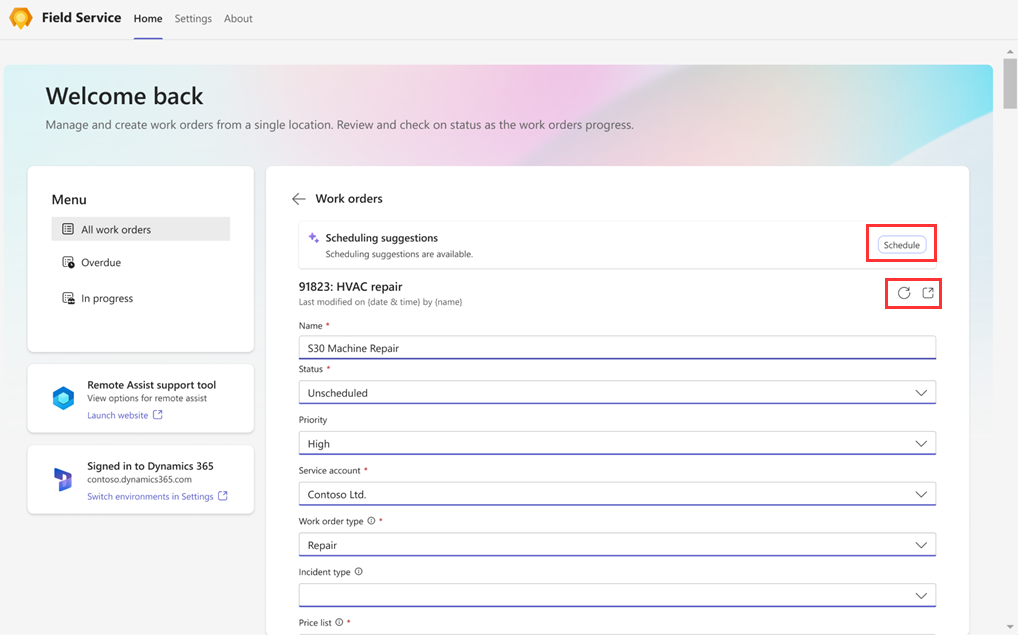
Task: Open the Priority dropdown showing High
Action: (617, 443)
